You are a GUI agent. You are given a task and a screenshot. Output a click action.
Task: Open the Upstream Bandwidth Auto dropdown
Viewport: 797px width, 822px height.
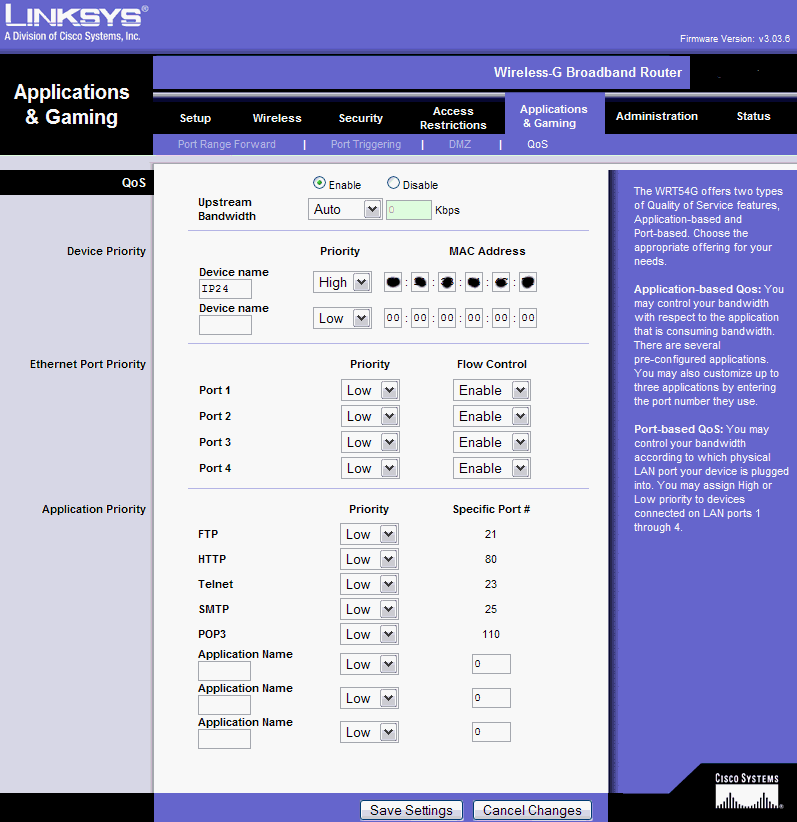[x=345, y=209]
